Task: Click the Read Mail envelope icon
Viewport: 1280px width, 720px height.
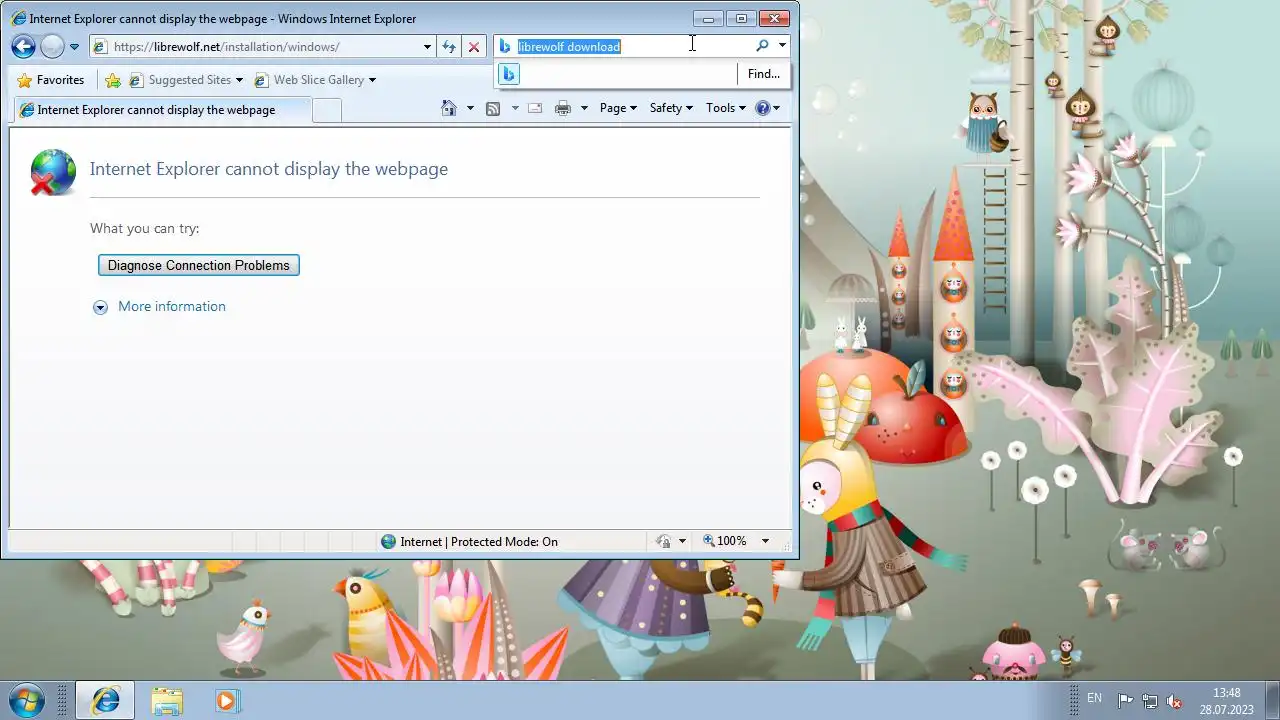Action: click(535, 108)
